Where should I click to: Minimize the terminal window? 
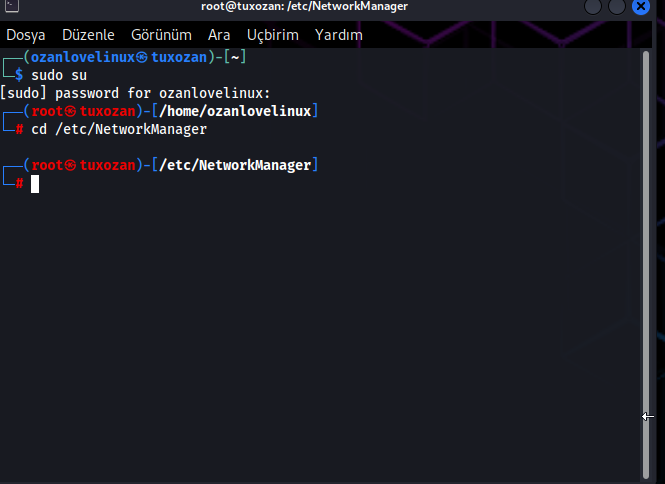pyautogui.click(x=594, y=7)
